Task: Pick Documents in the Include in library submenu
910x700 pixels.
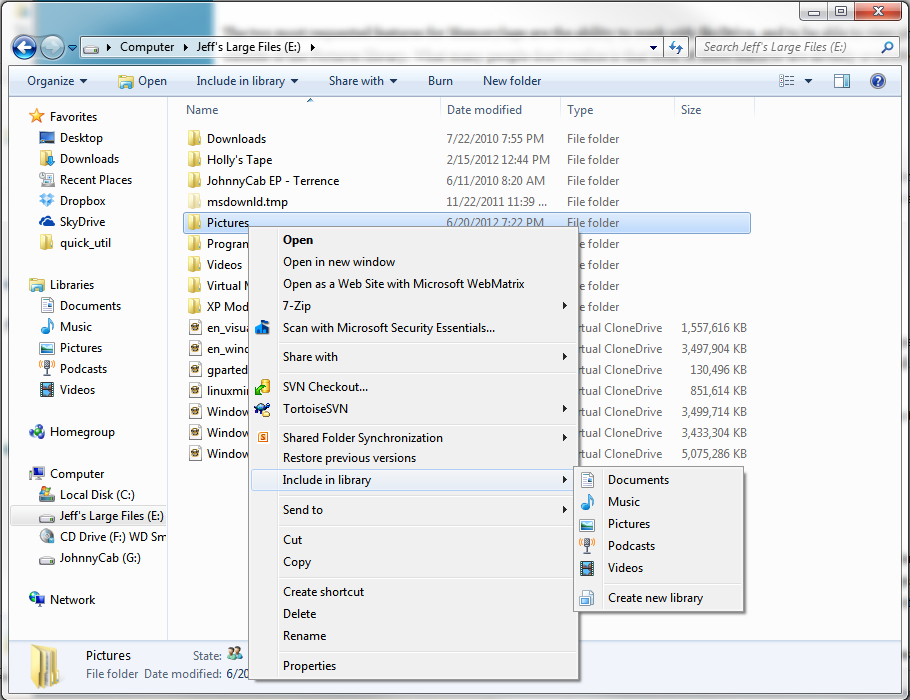Action: point(659,480)
